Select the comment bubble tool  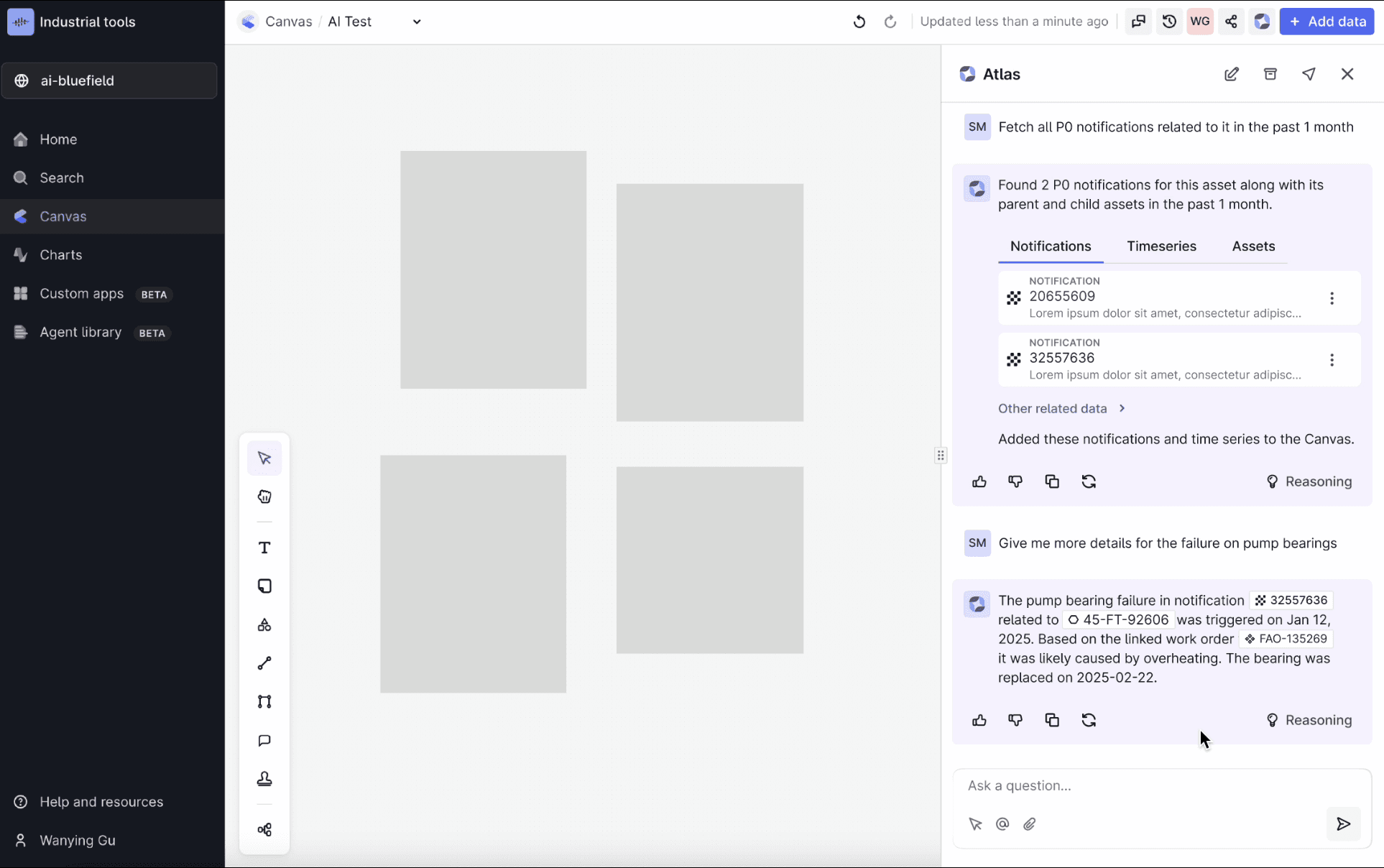(264, 740)
